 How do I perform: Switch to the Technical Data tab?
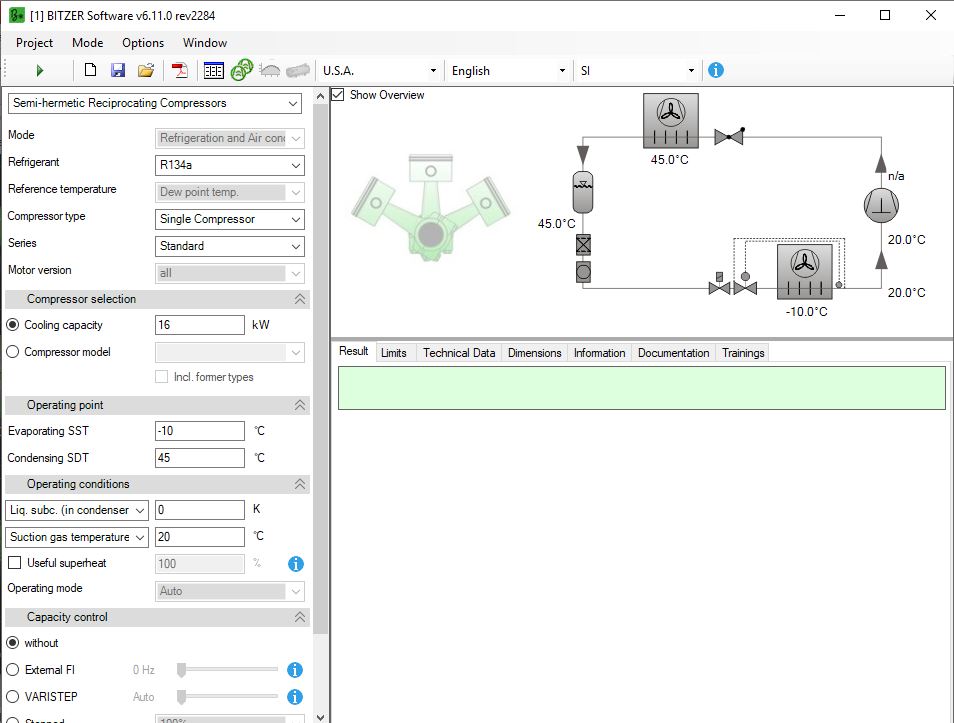(x=459, y=353)
